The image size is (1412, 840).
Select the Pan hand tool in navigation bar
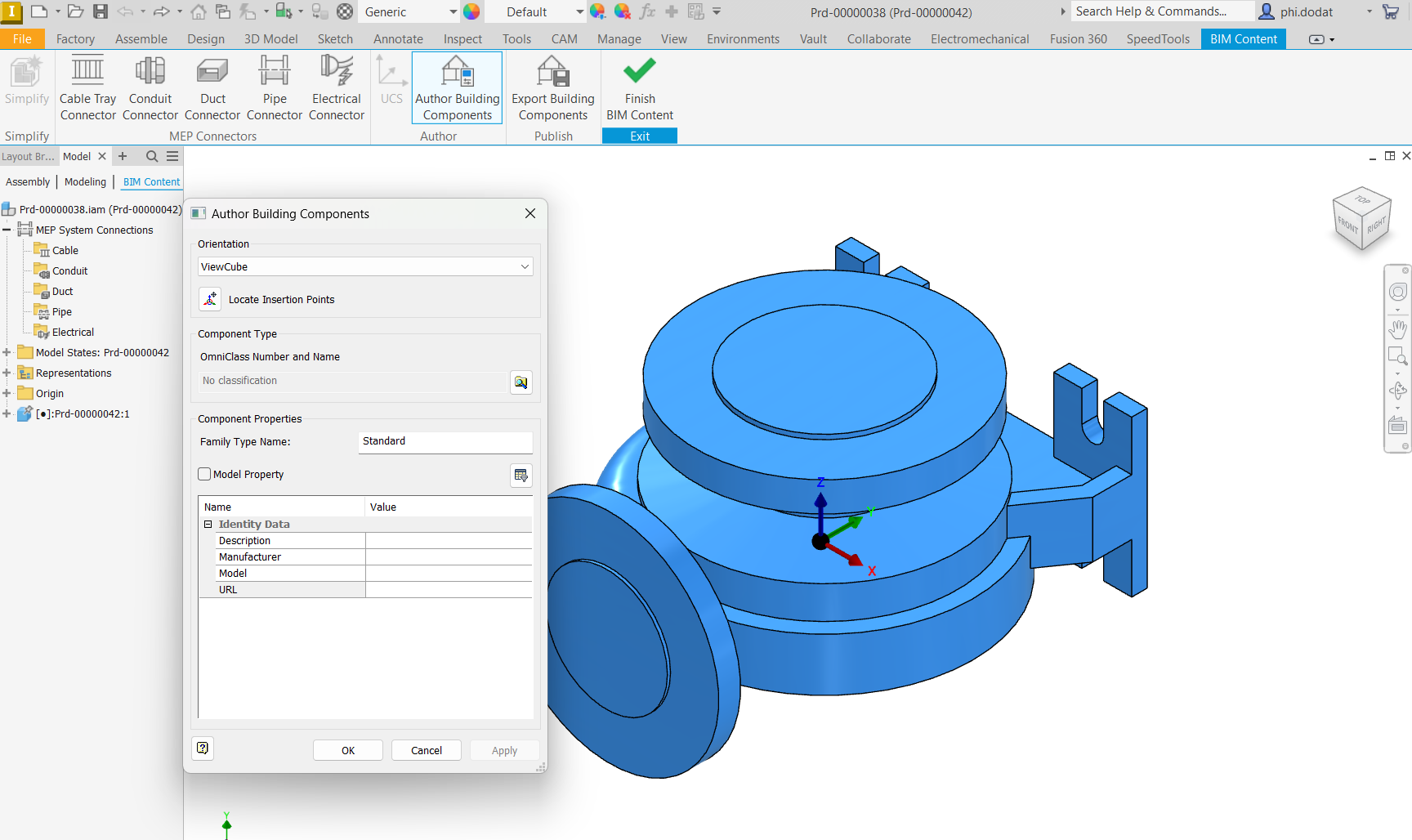point(1398,329)
